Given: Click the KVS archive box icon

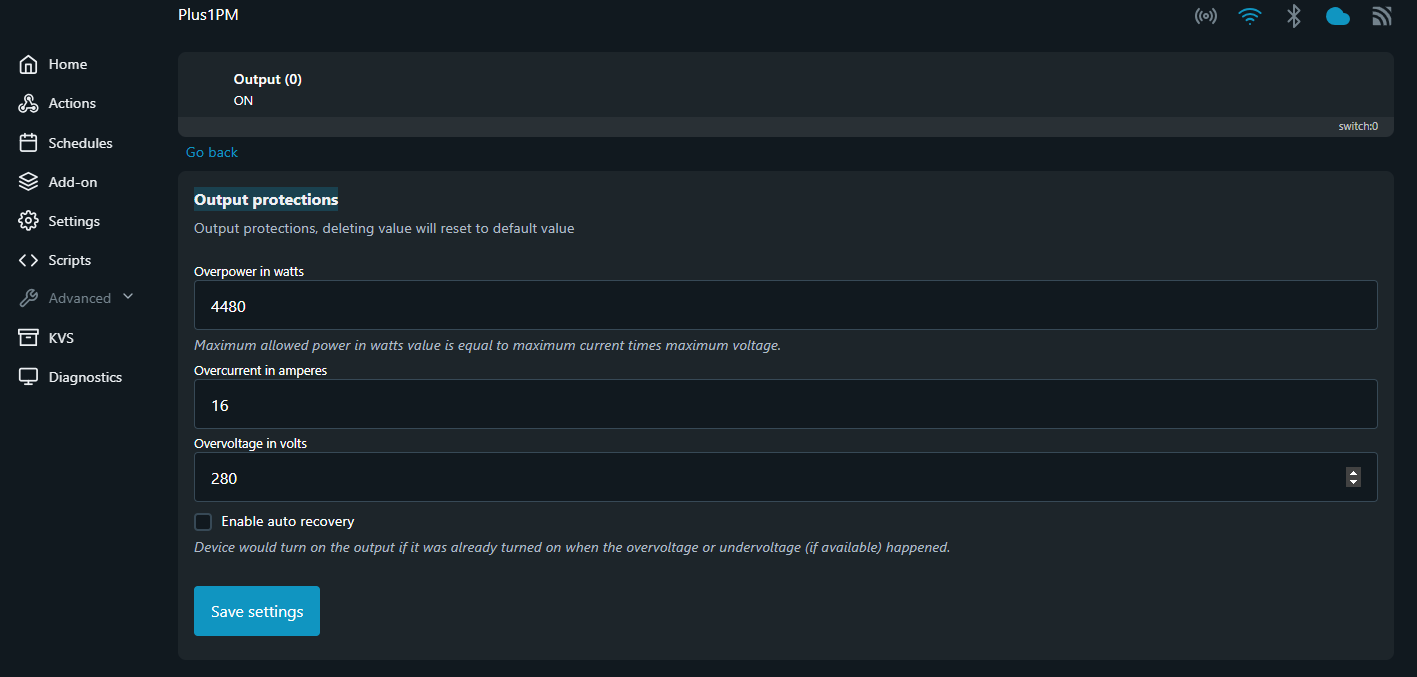Looking at the screenshot, I should click(x=28, y=338).
